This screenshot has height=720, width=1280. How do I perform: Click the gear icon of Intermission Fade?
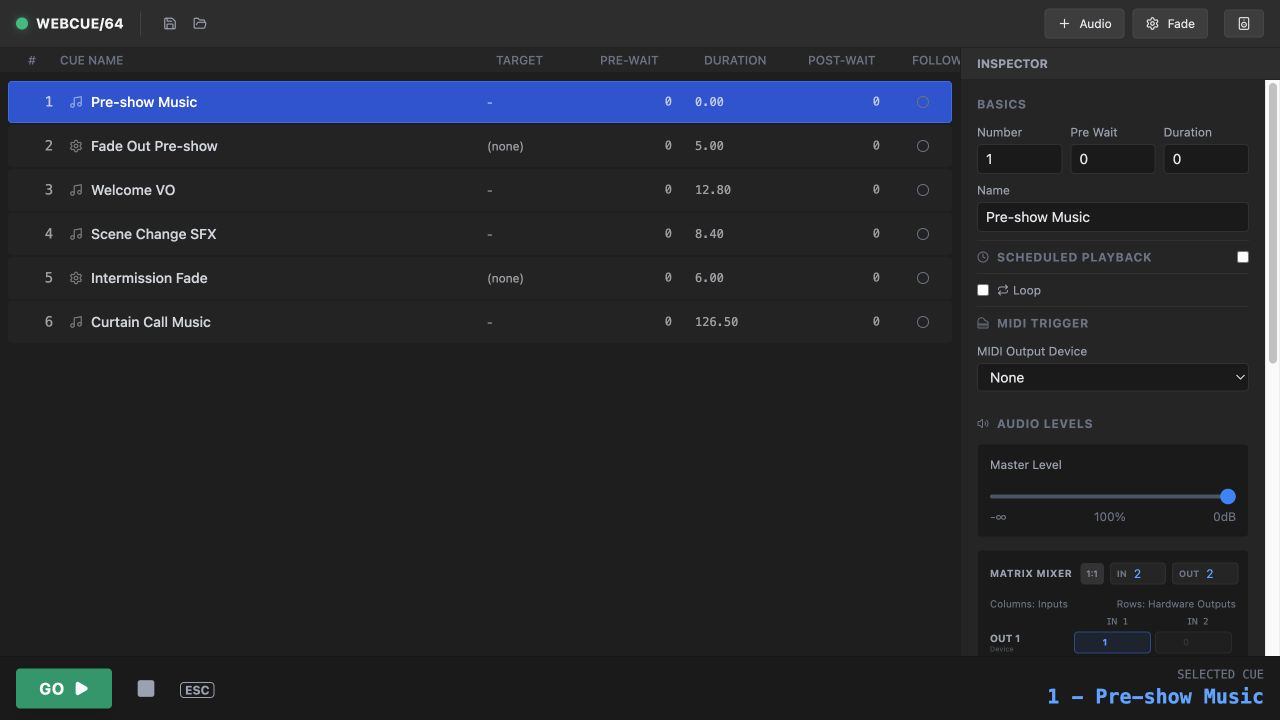click(x=76, y=278)
